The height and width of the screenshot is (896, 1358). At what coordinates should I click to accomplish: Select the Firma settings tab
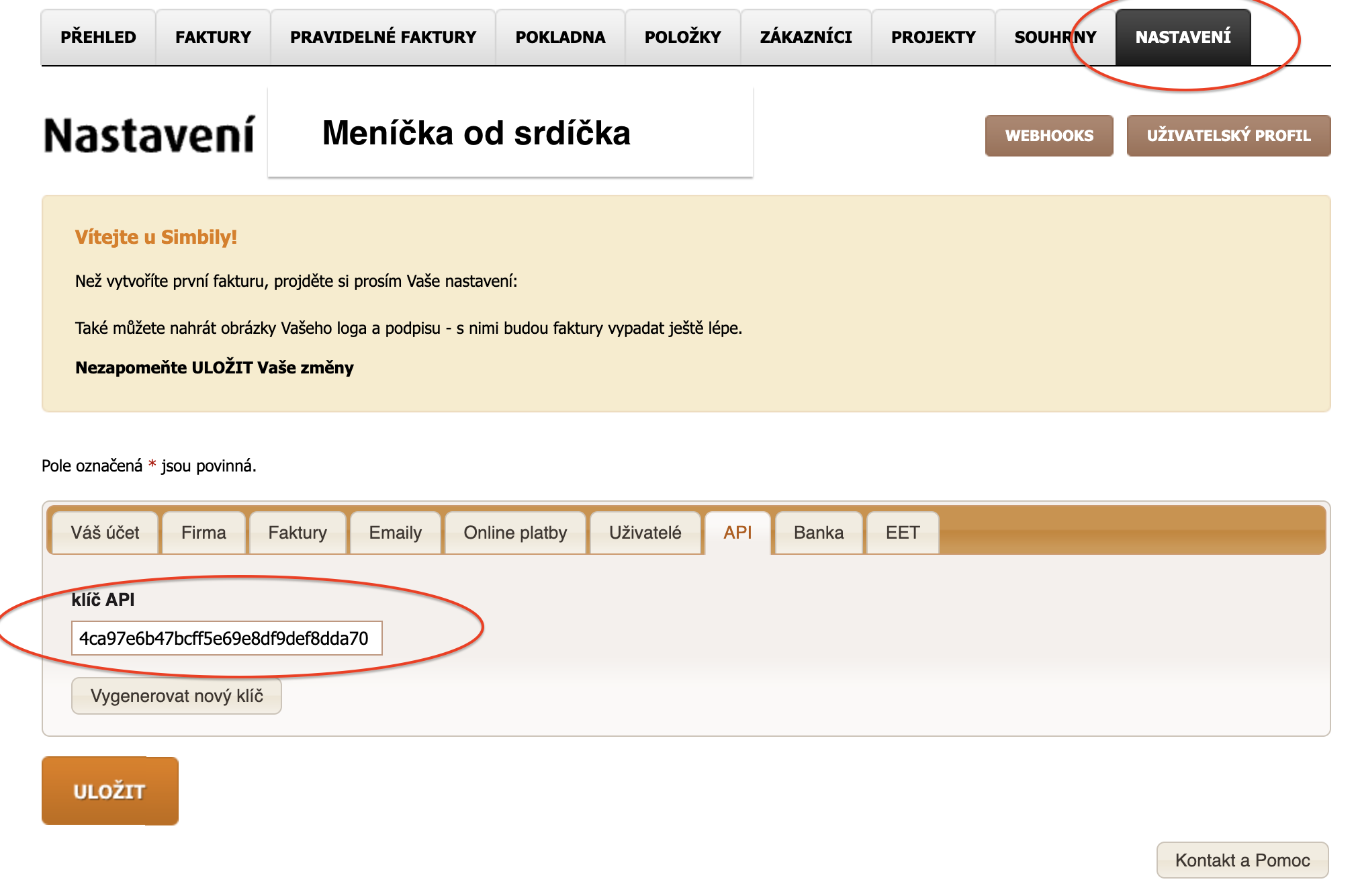(x=203, y=533)
